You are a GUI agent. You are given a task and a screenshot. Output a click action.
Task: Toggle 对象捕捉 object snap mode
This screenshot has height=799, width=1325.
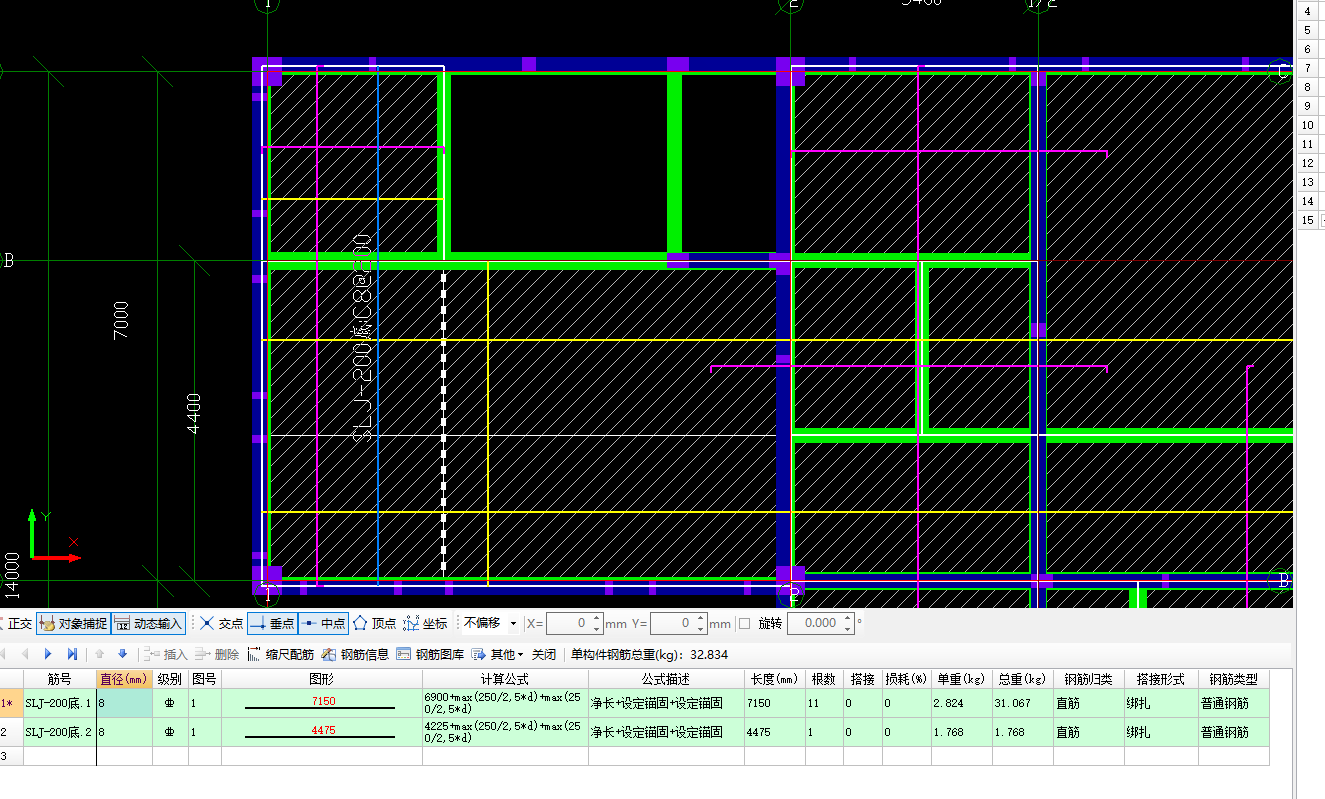73,623
